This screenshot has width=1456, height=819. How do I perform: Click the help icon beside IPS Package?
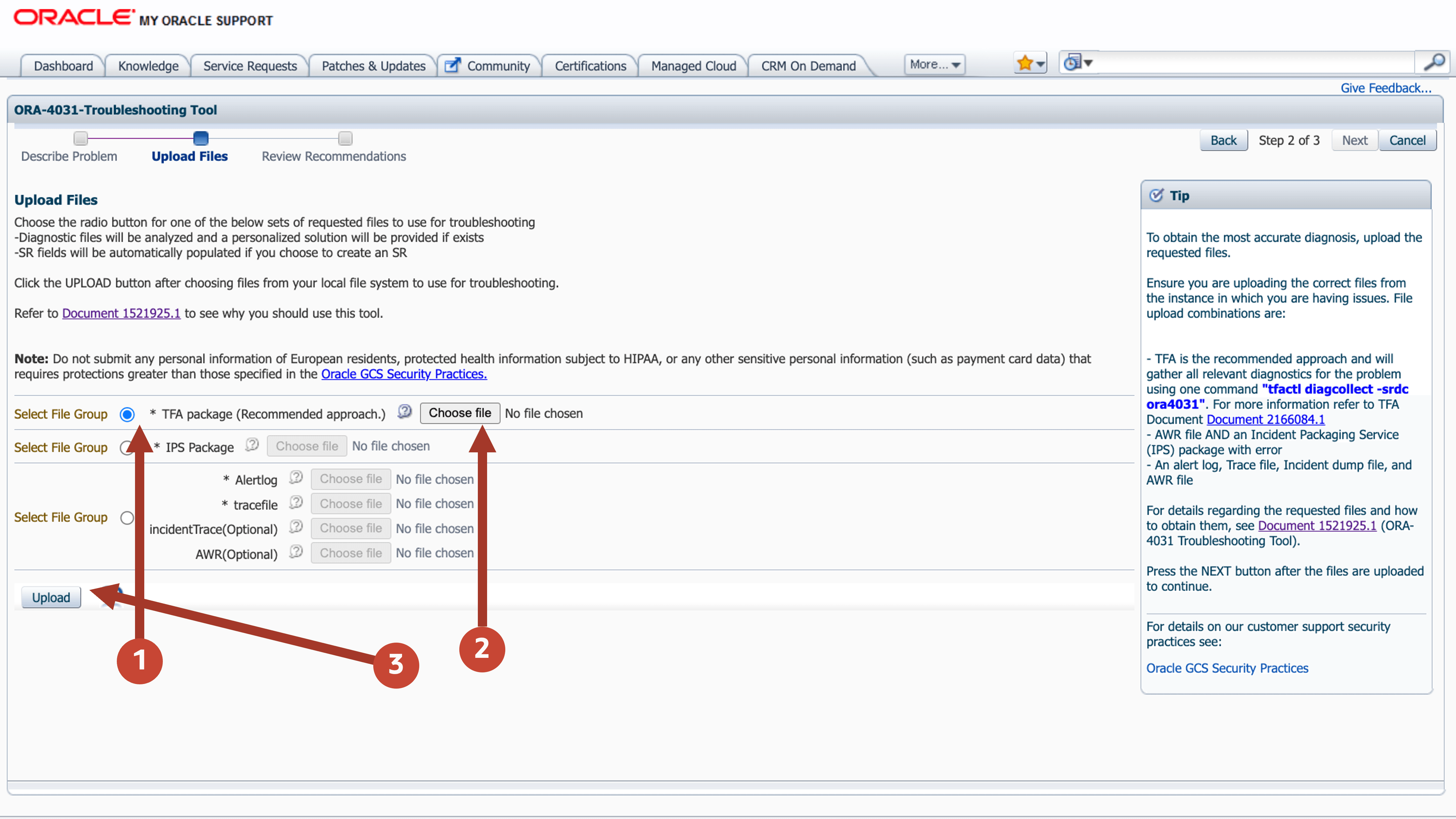tap(251, 445)
